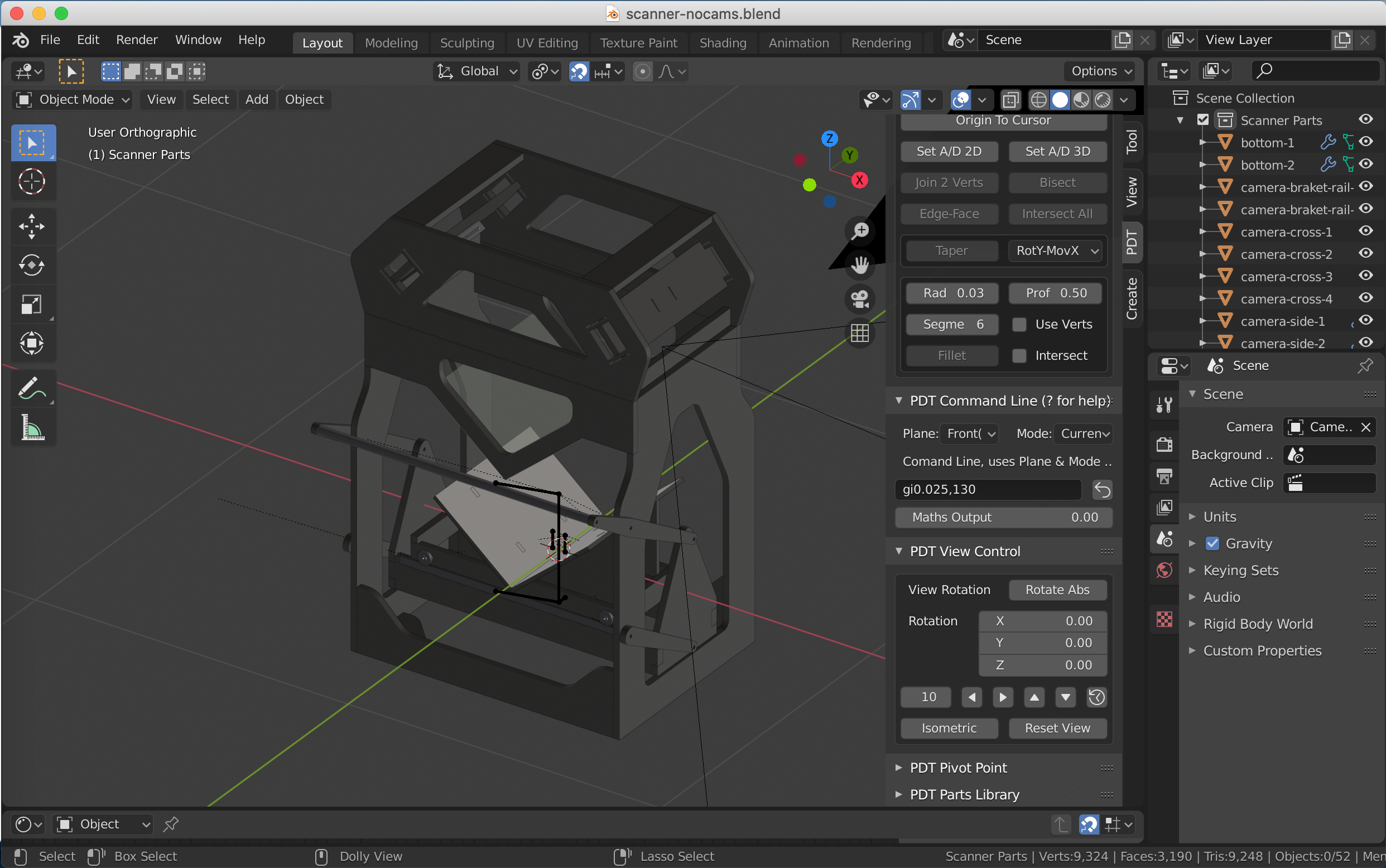Click the Isometric button
1386x868 pixels.
[949, 728]
